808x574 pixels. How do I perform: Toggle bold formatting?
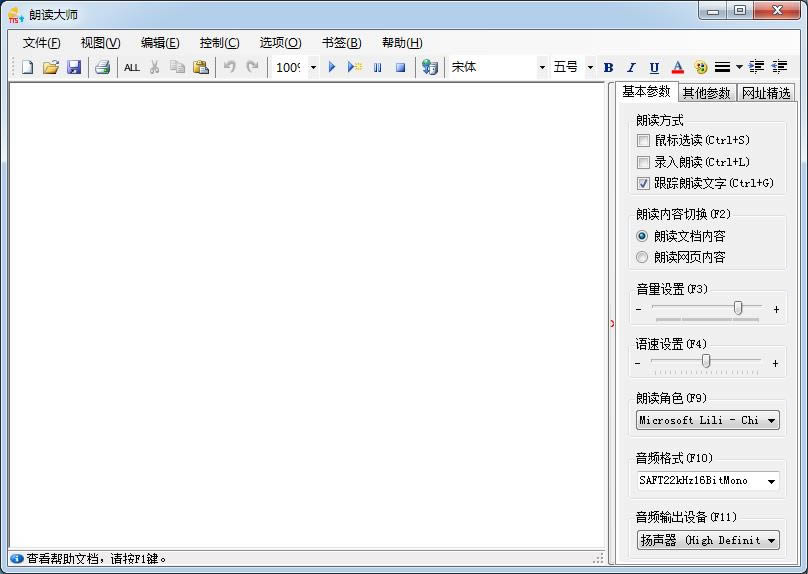(608, 67)
